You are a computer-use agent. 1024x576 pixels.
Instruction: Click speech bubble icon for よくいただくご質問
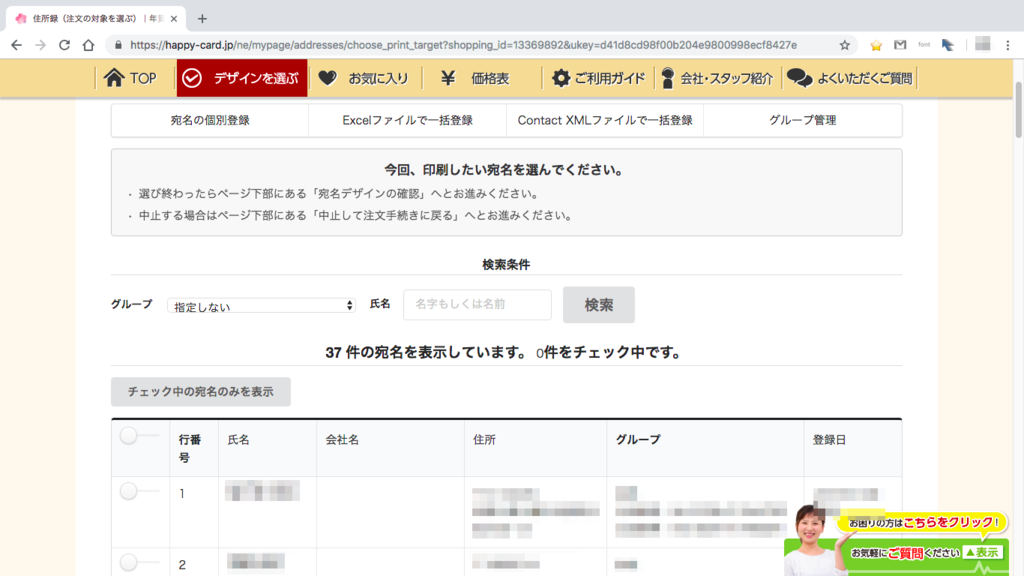(799, 78)
